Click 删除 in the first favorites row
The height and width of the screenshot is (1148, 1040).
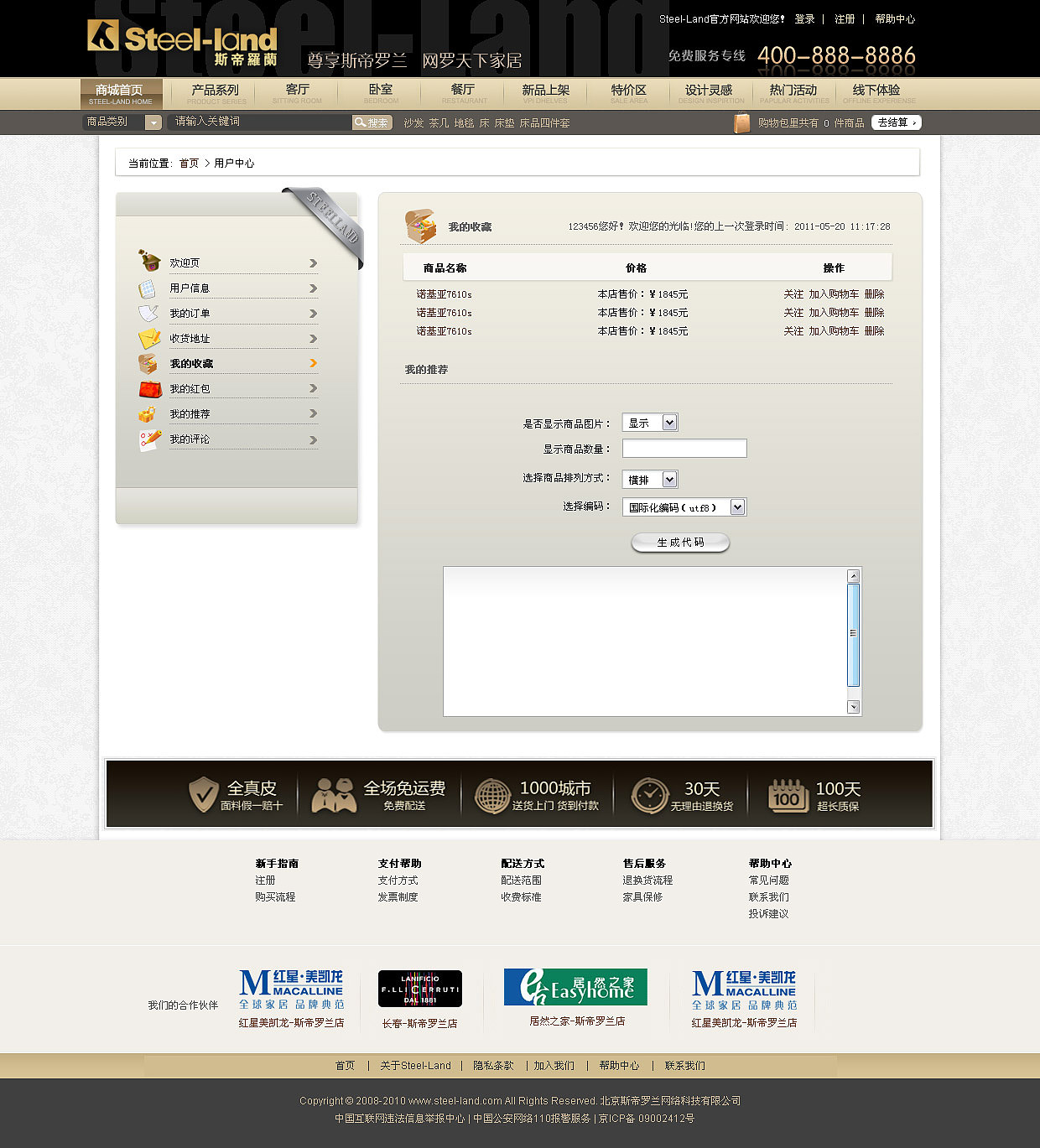[874, 294]
